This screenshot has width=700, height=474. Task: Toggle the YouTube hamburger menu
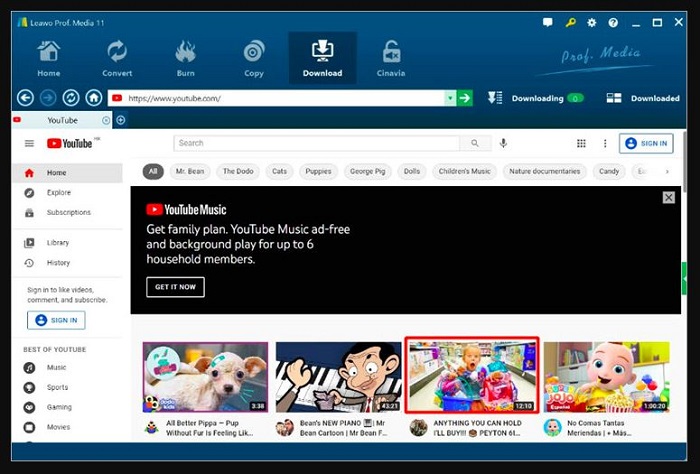click(x=29, y=143)
